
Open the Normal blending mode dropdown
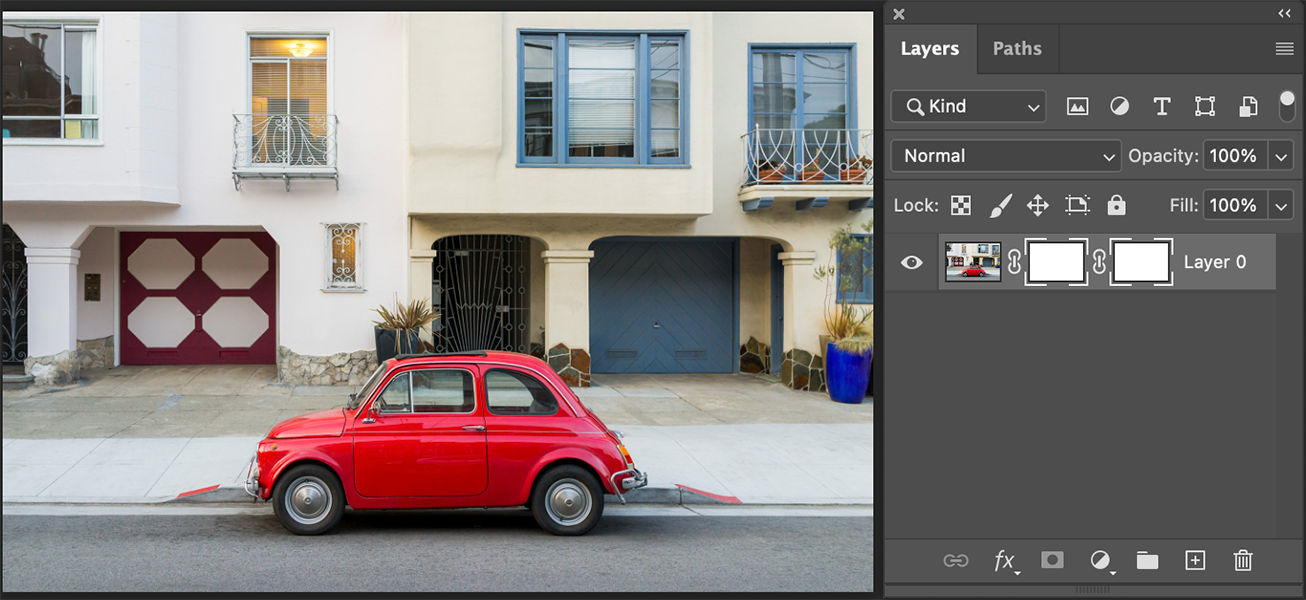1005,155
